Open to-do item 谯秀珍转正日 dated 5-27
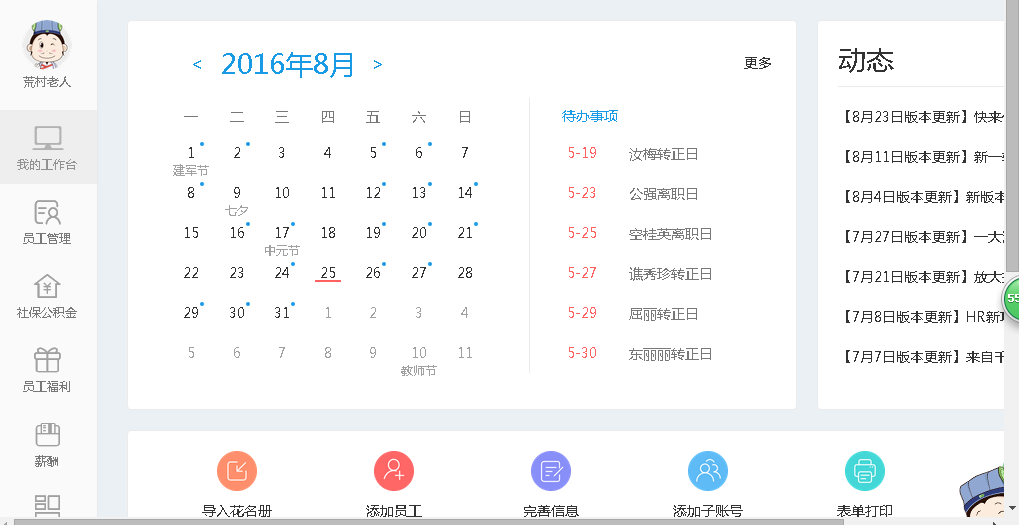The height and width of the screenshot is (525, 1019). click(639, 274)
